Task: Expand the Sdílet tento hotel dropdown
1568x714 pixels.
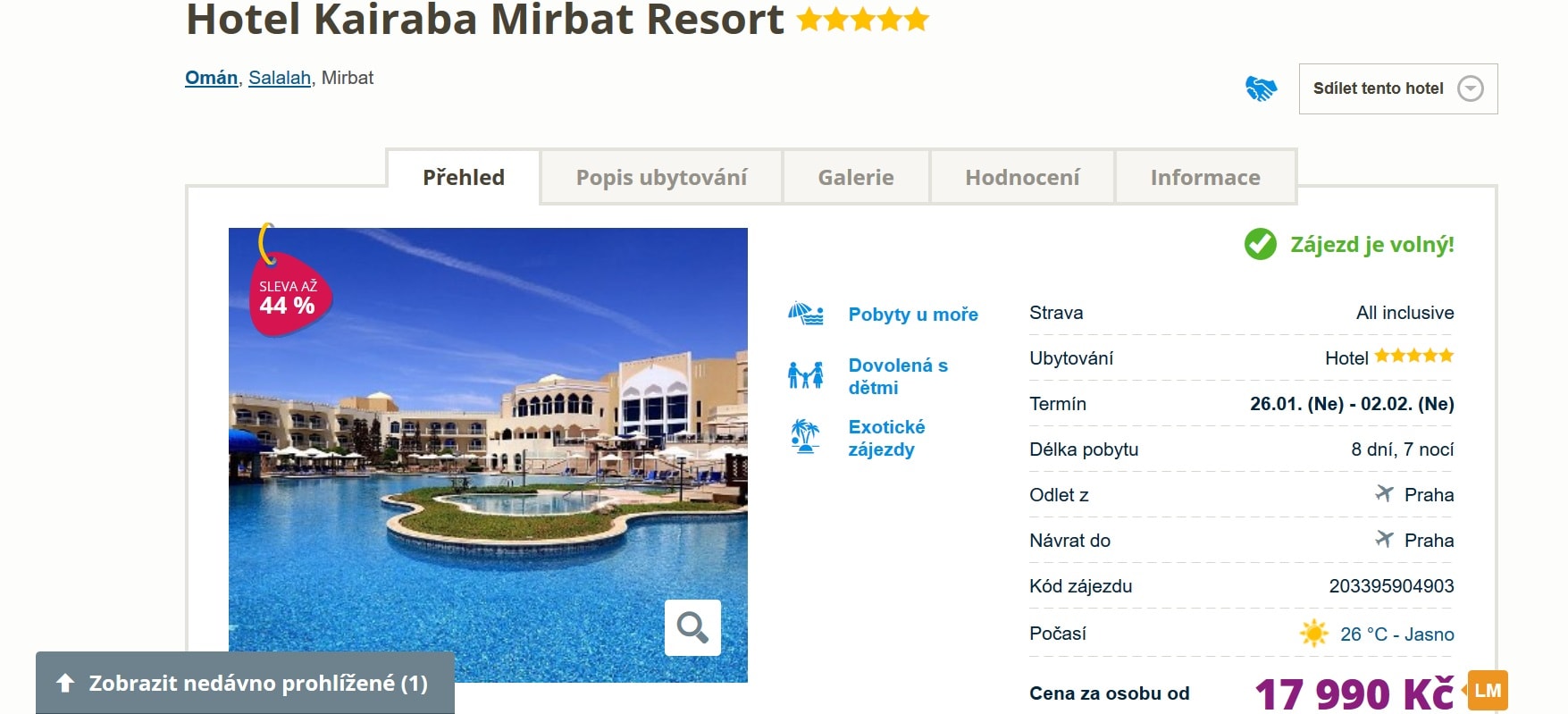Action: 1397,88
